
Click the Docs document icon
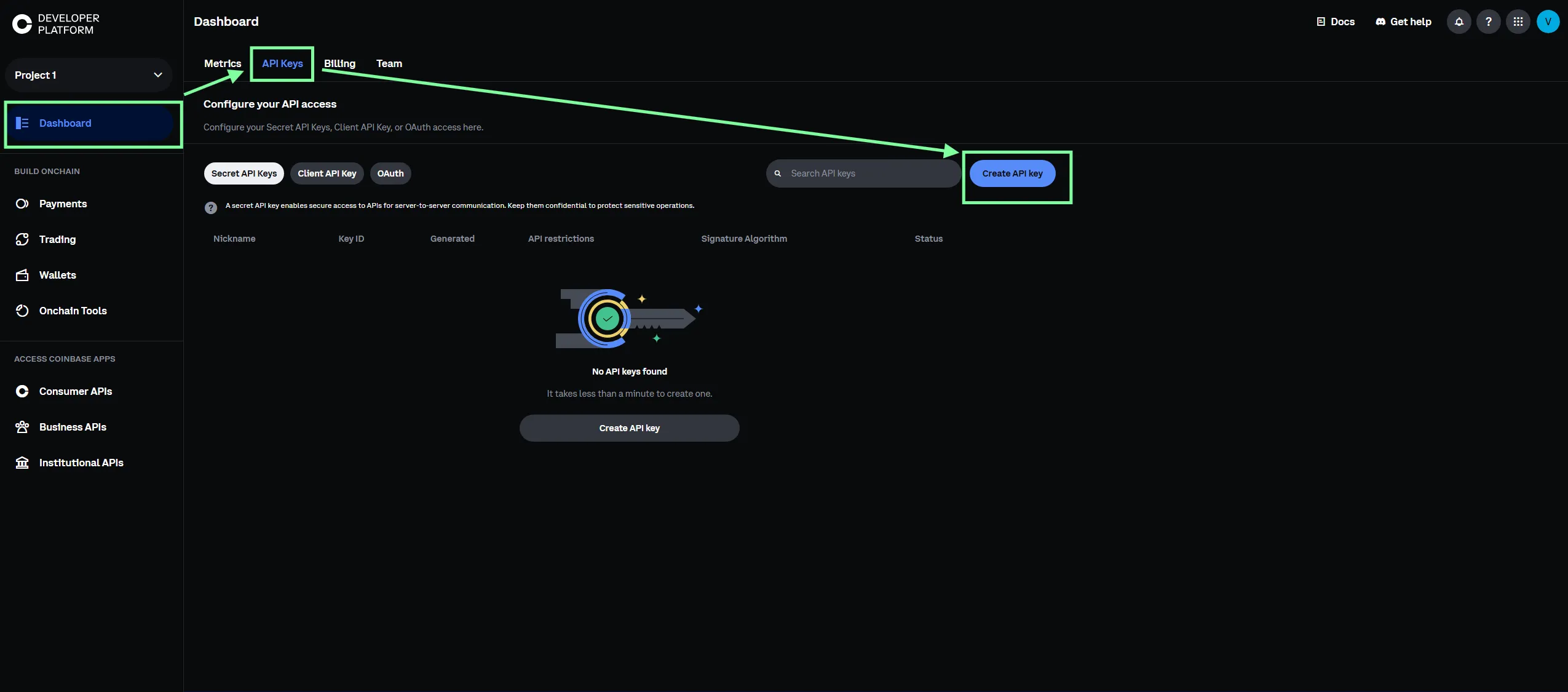point(1320,22)
